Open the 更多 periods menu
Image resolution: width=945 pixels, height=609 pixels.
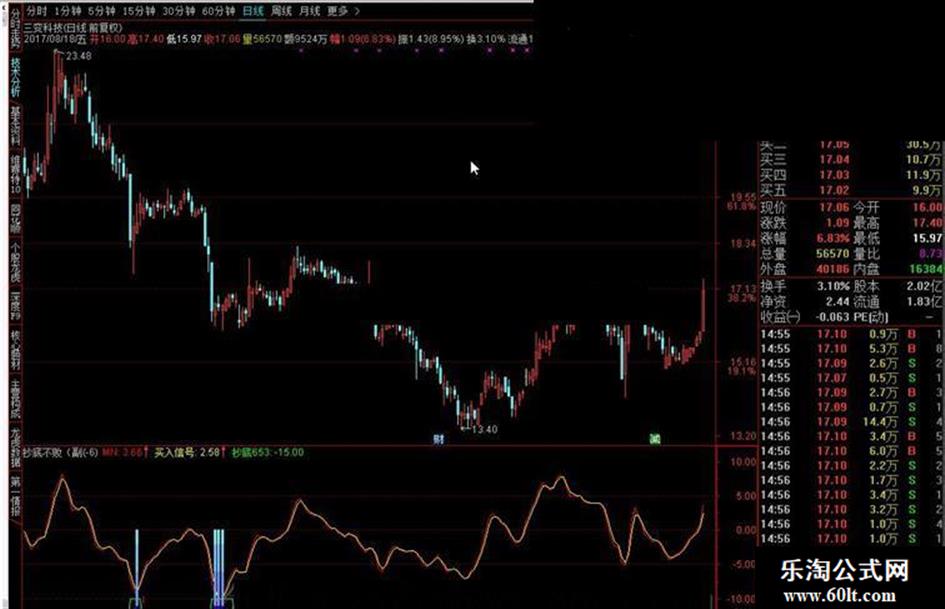[338, 11]
